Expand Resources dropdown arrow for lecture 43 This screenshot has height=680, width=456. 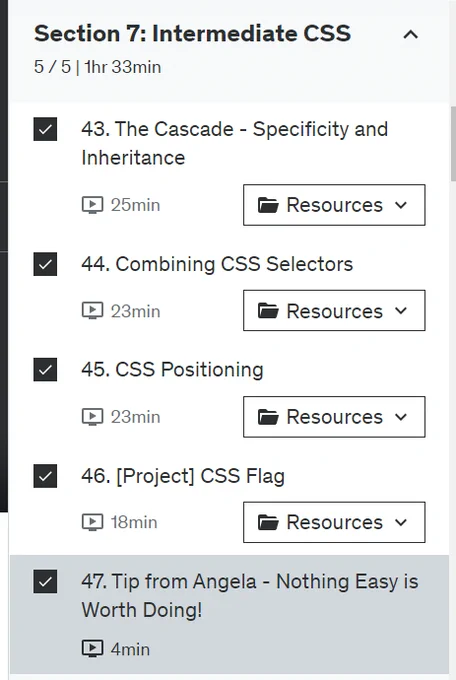401,205
